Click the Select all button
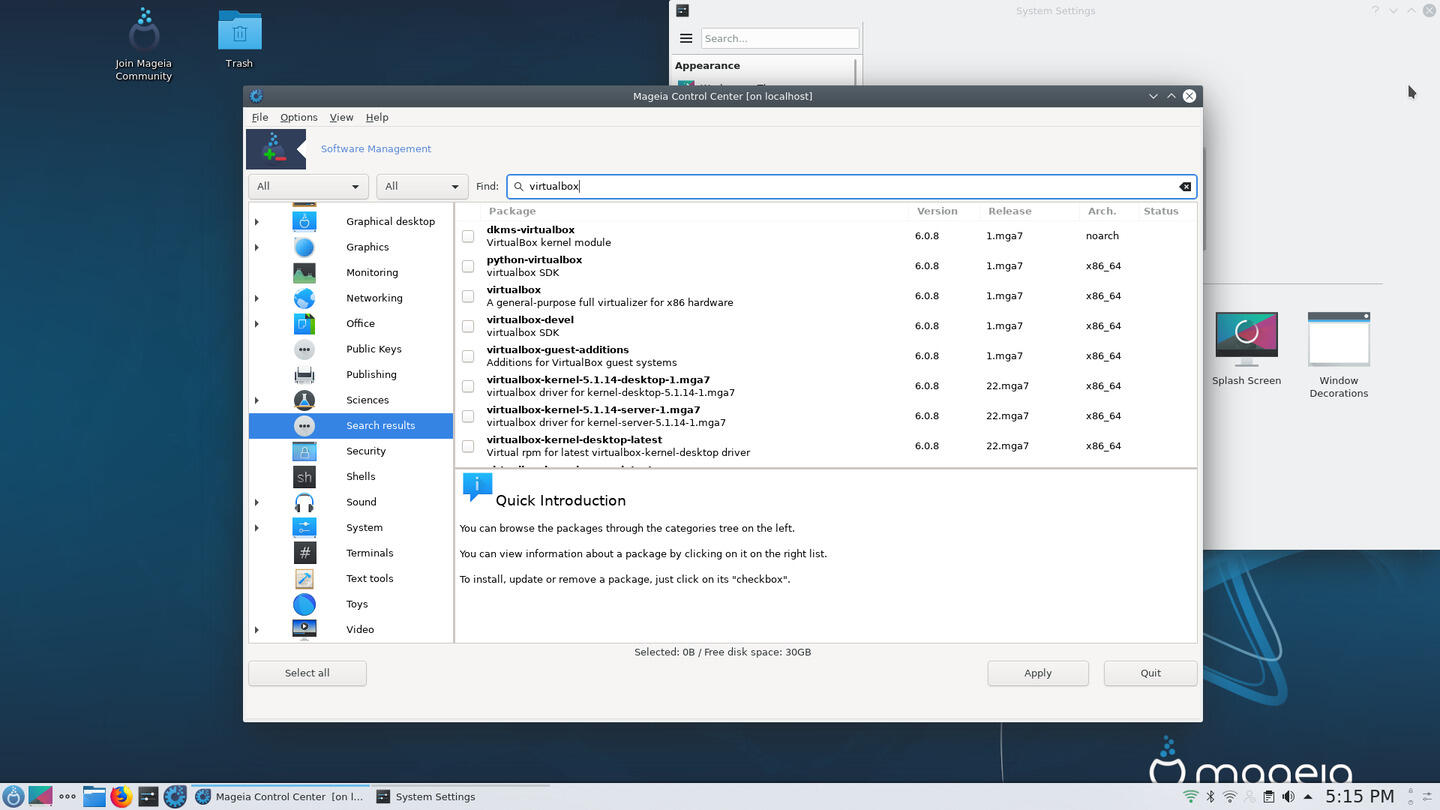The height and width of the screenshot is (810, 1440). point(307,673)
